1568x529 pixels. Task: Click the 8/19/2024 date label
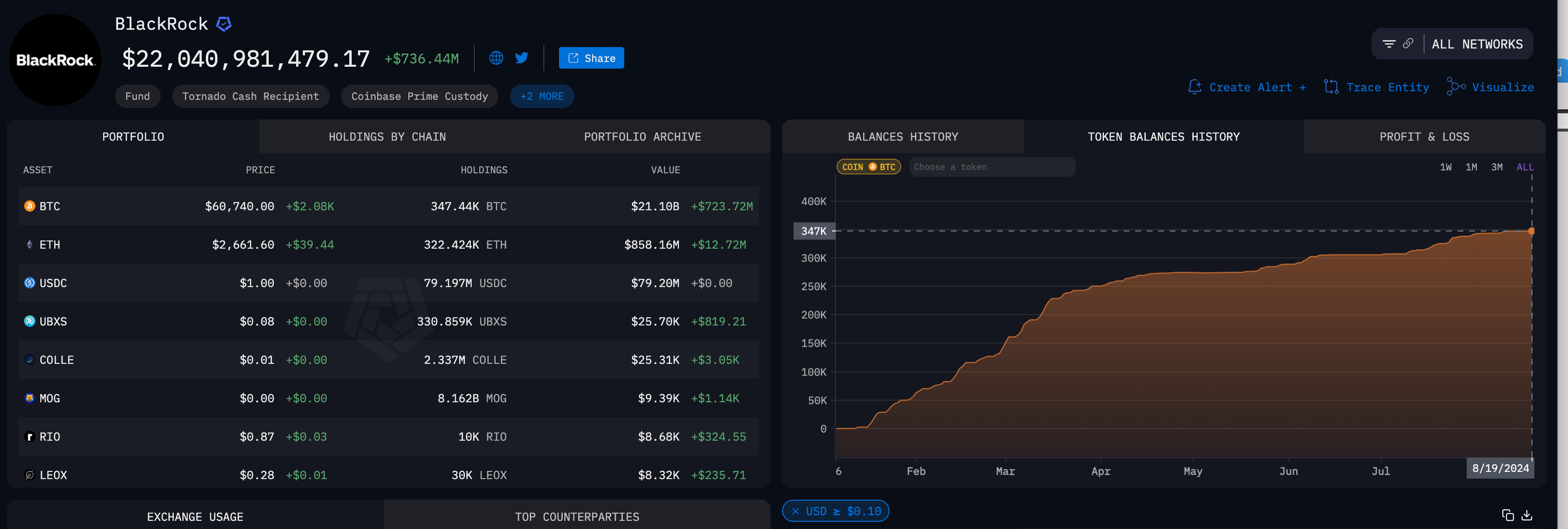[x=1500, y=468]
